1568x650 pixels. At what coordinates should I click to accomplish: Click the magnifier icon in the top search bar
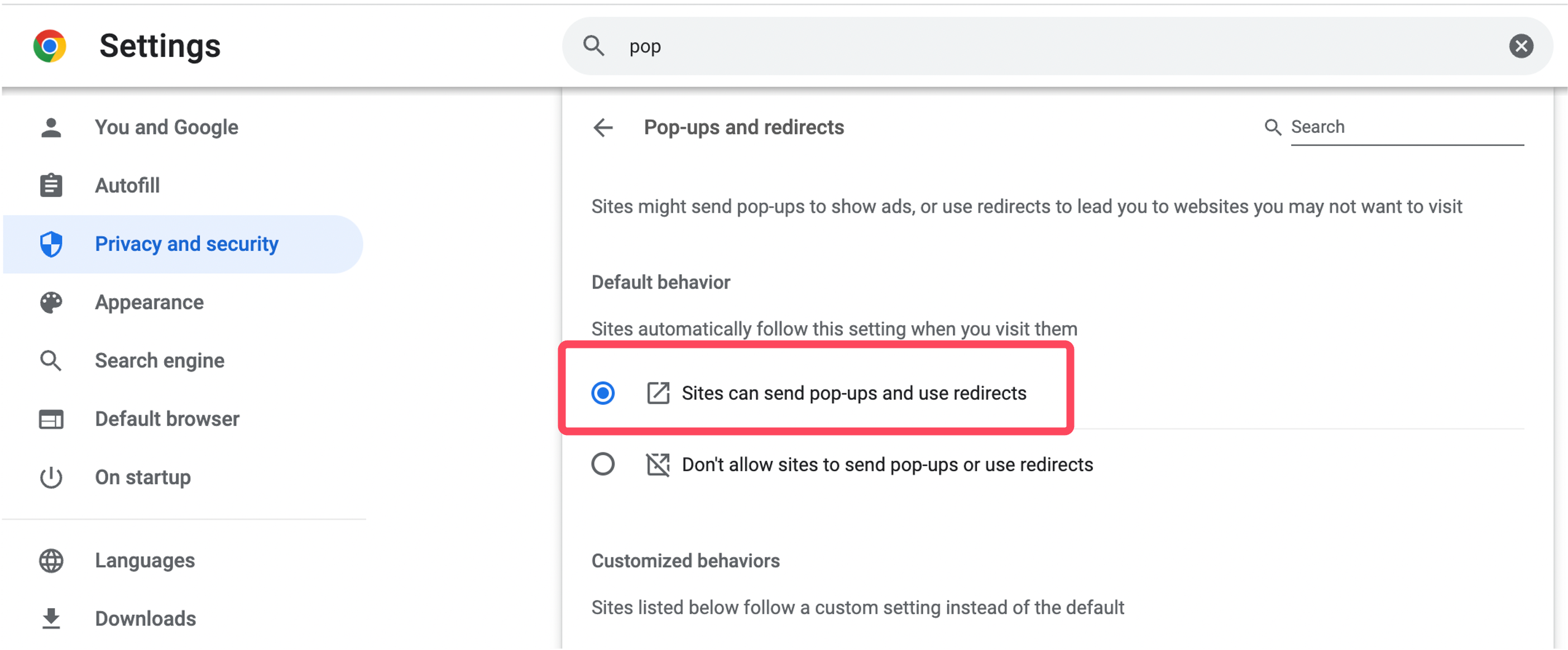593,46
